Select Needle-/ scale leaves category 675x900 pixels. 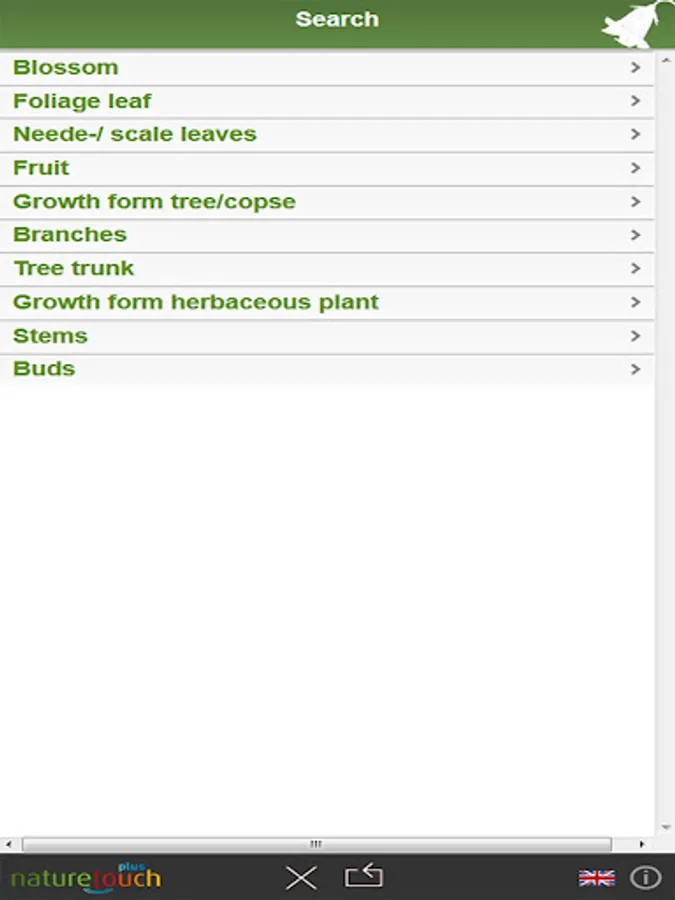(135, 134)
